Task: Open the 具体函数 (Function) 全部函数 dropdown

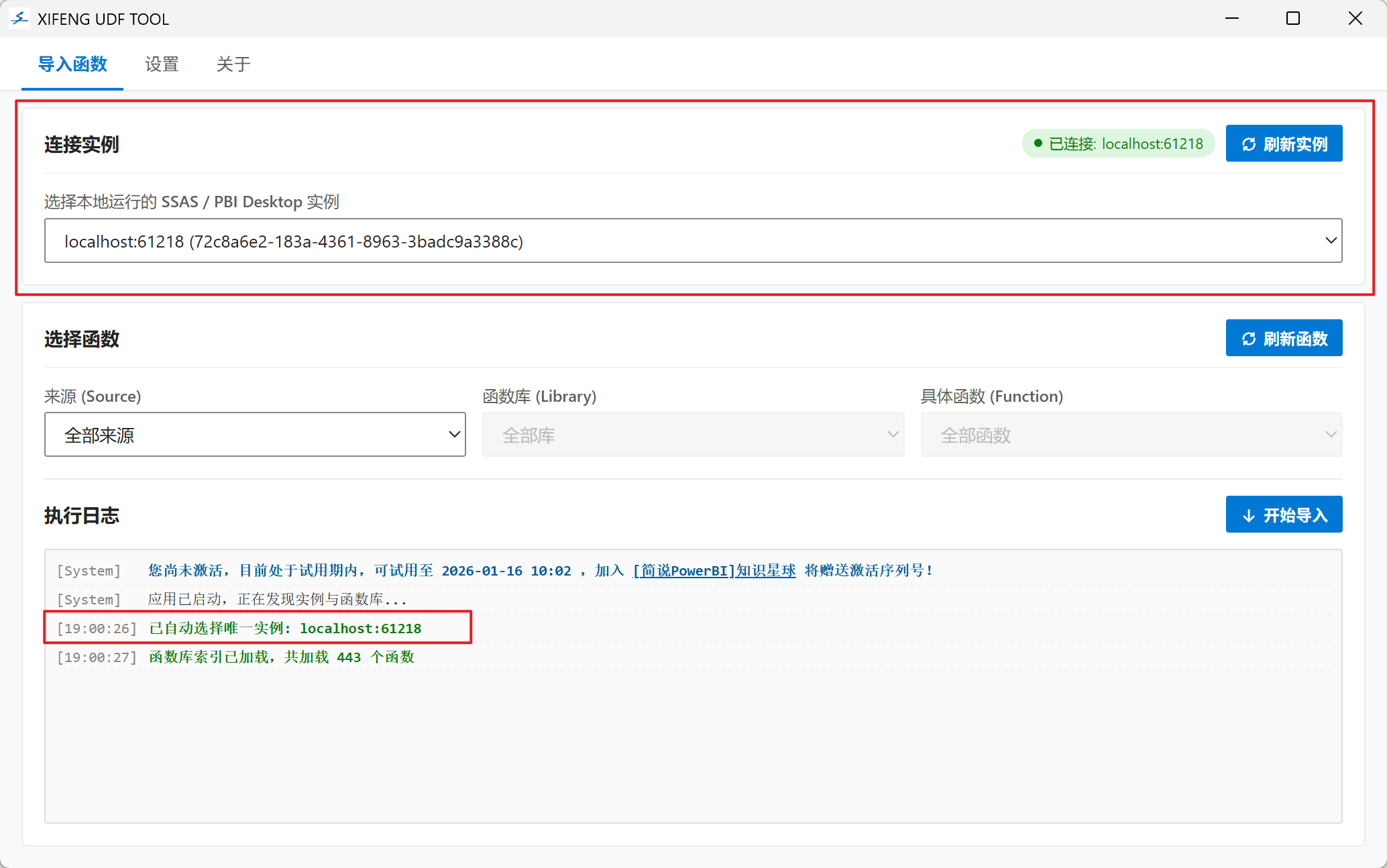Action: pyautogui.click(x=1131, y=435)
